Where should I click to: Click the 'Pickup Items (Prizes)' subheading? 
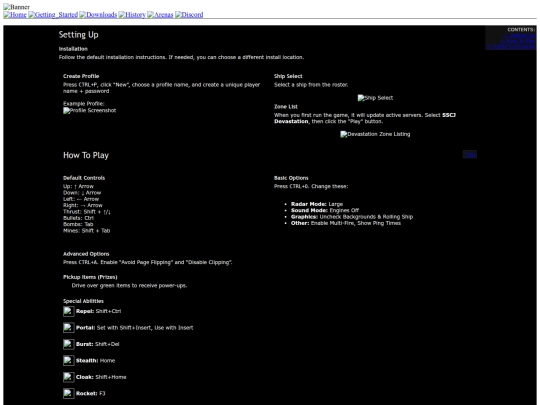click(x=90, y=277)
